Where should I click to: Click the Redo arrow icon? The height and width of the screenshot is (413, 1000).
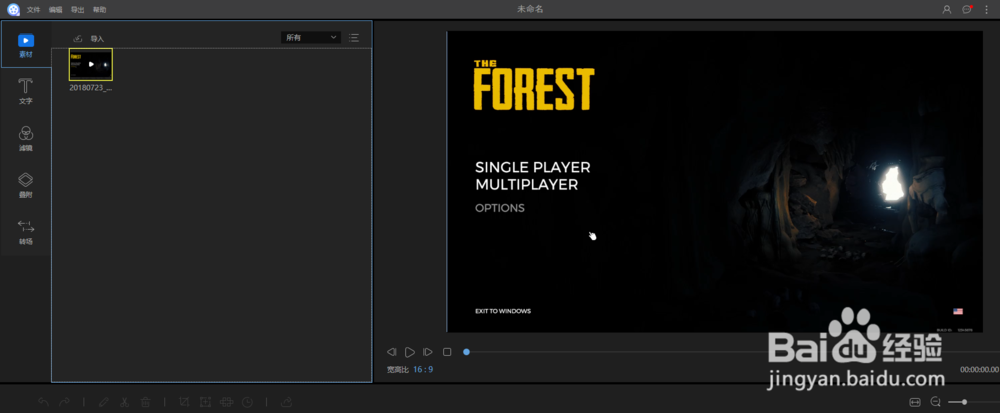64,402
